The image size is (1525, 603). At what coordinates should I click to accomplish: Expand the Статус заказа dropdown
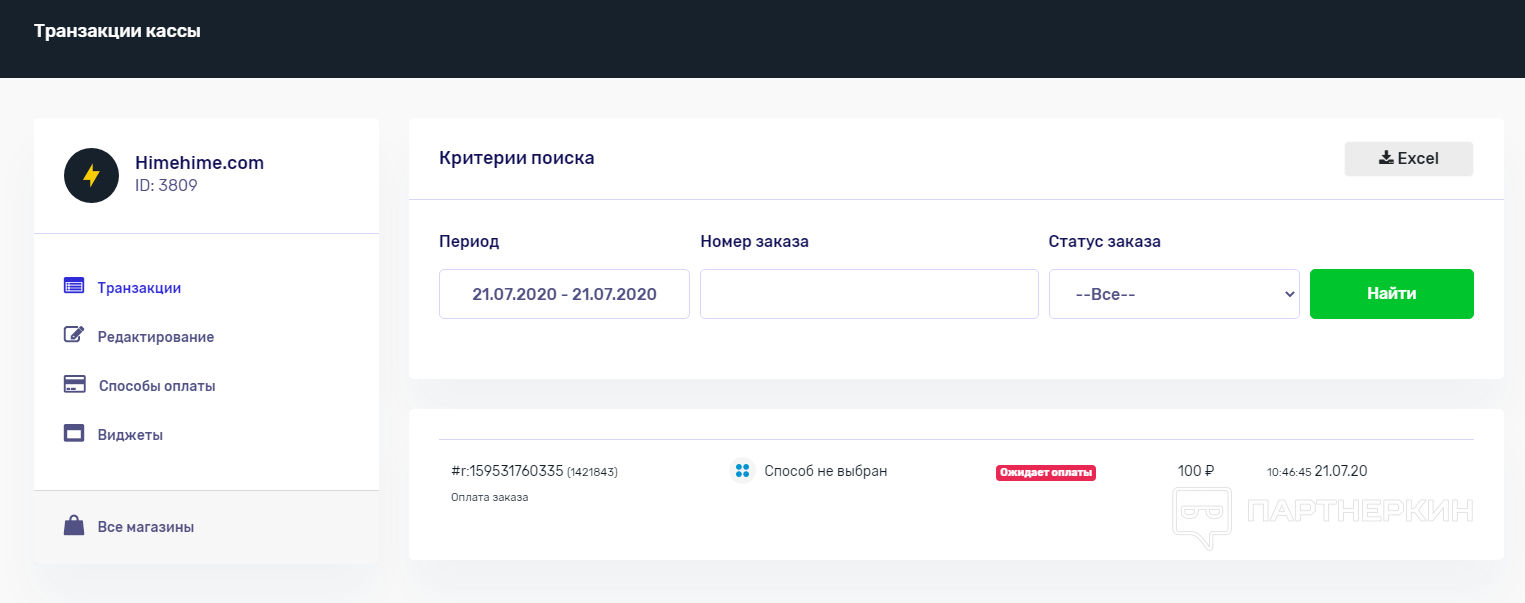[x=1173, y=294]
